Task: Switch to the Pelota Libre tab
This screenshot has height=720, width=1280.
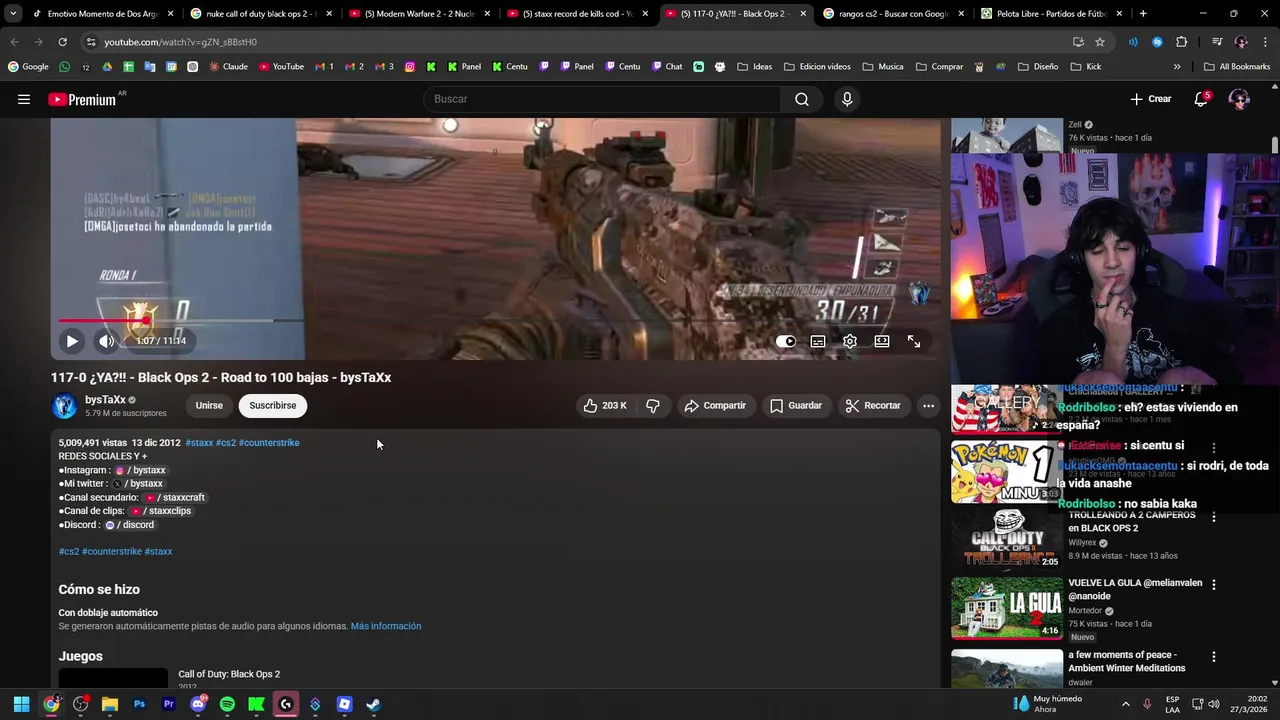Action: click(x=1052, y=14)
